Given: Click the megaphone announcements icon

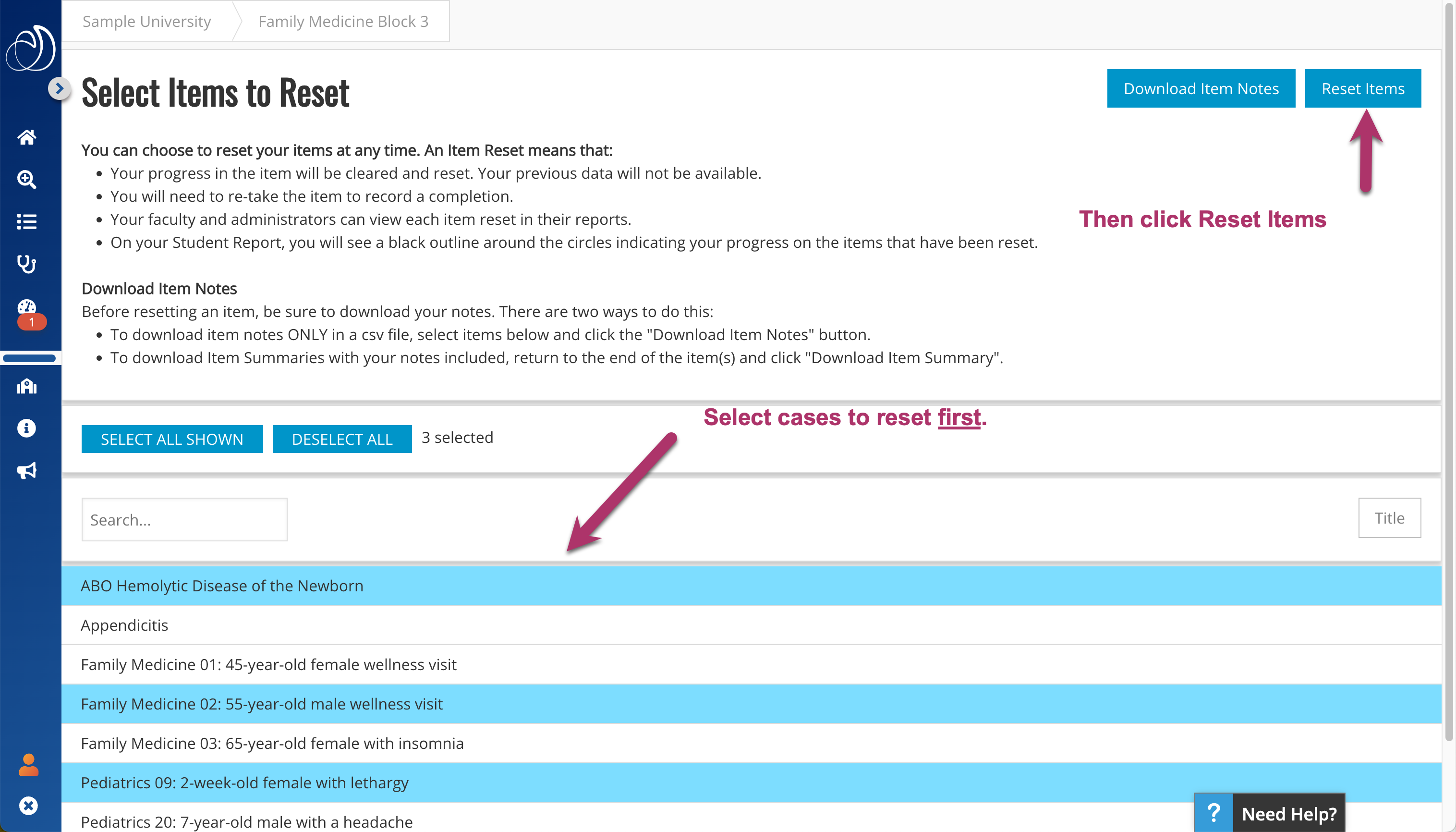Looking at the screenshot, I should [x=27, y=470].
